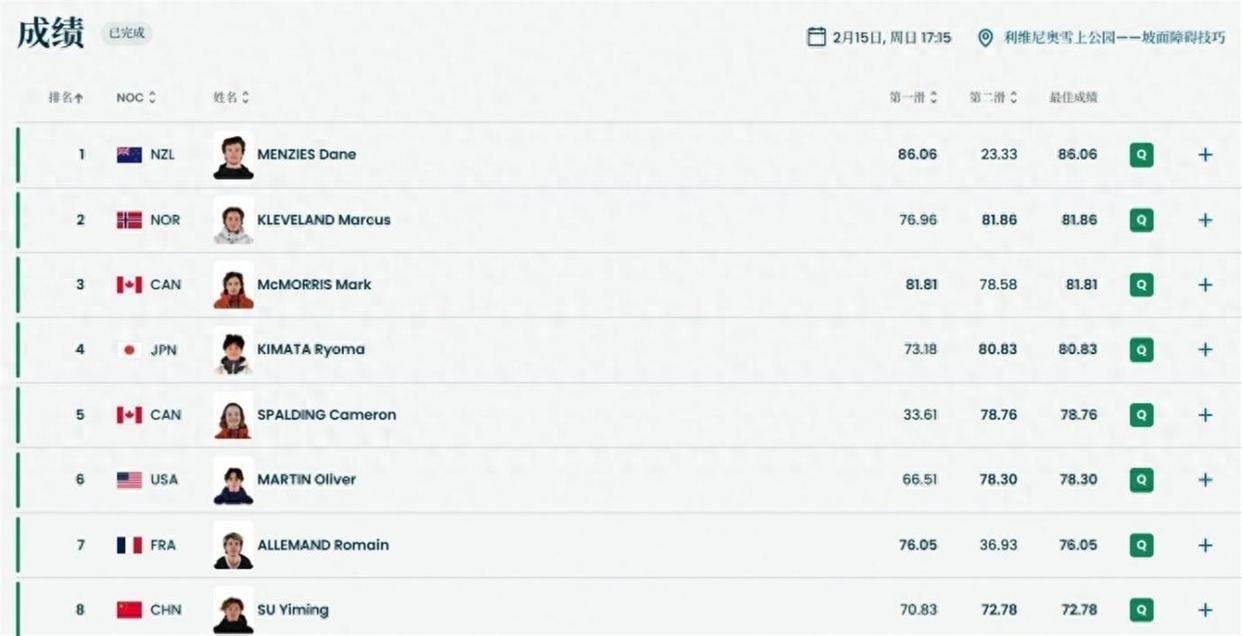Click the calendar icon beside the date

pos(816,37)
